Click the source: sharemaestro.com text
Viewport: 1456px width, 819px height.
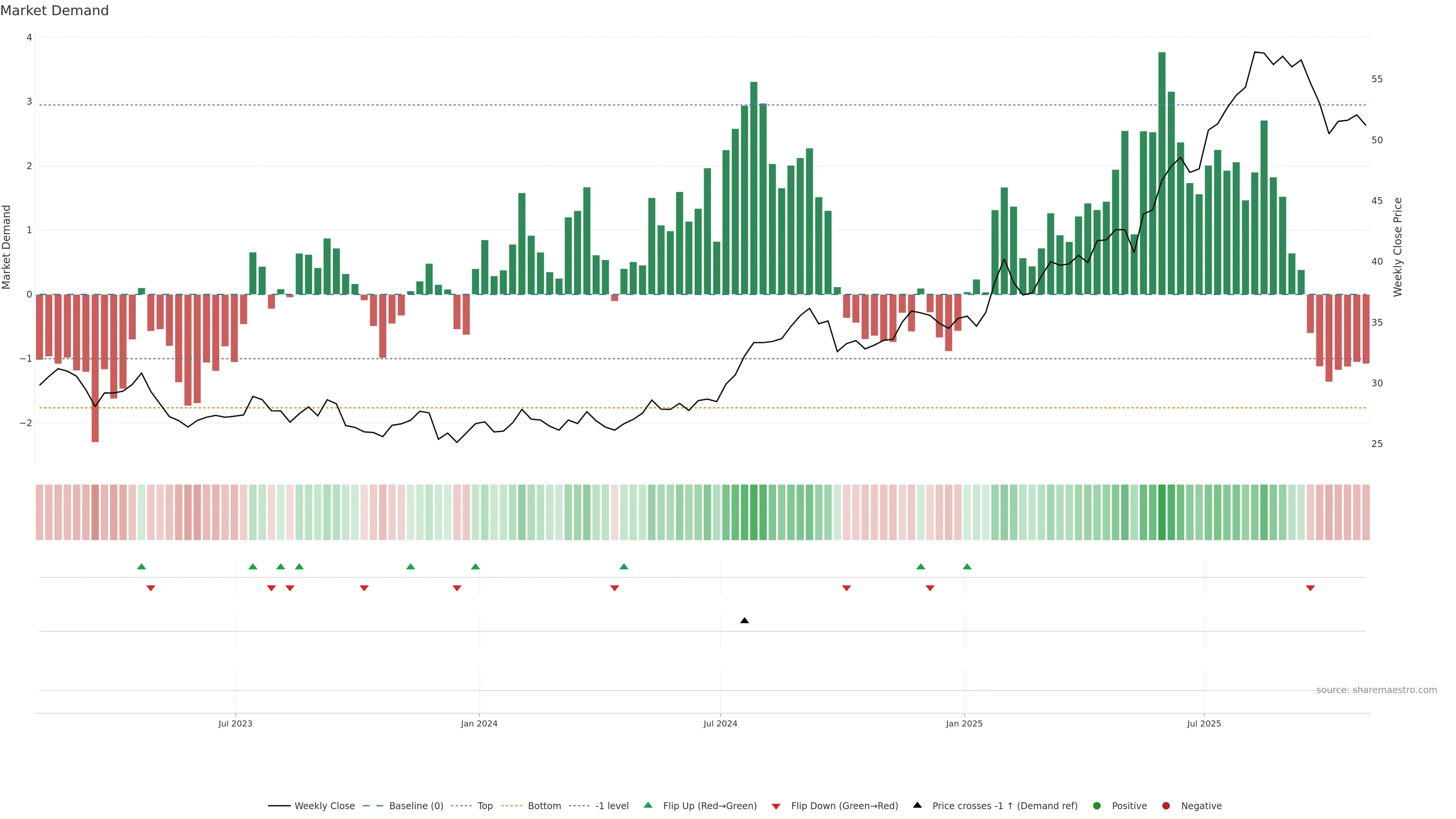(x=1376, y=690)
